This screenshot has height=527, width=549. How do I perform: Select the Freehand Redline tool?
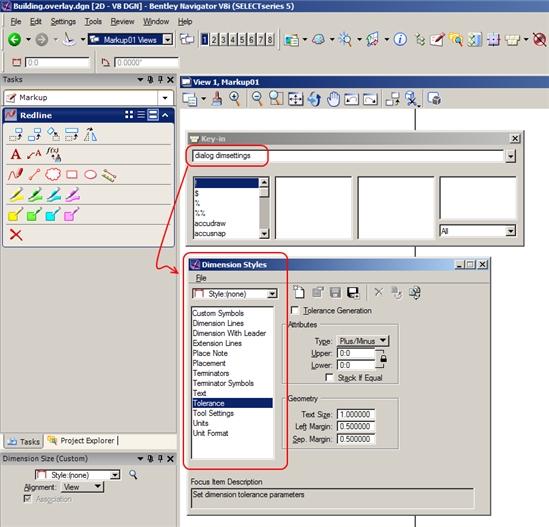[15, 174]
